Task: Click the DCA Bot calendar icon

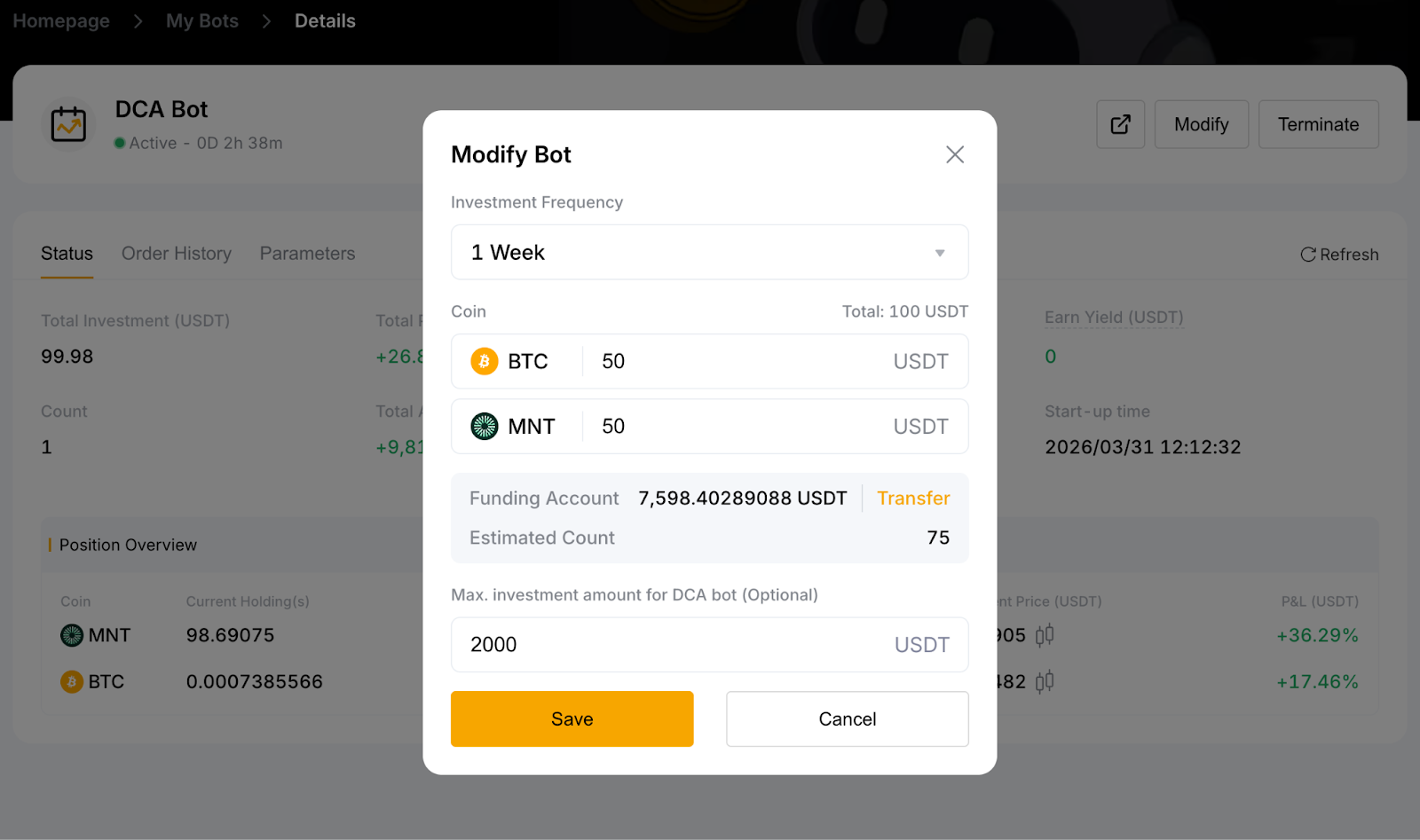Action: (x=68, y=124)
